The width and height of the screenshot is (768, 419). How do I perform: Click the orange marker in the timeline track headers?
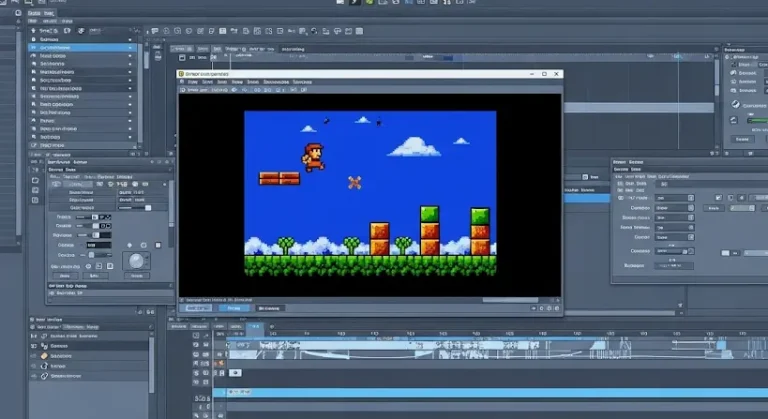click(221, 363)
